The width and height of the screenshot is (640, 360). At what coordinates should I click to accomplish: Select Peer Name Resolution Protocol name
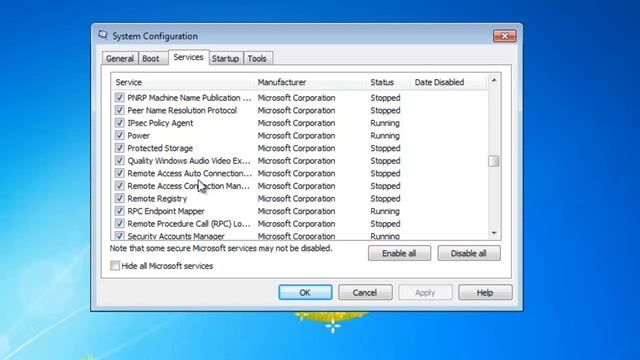[x=182, y=110]
